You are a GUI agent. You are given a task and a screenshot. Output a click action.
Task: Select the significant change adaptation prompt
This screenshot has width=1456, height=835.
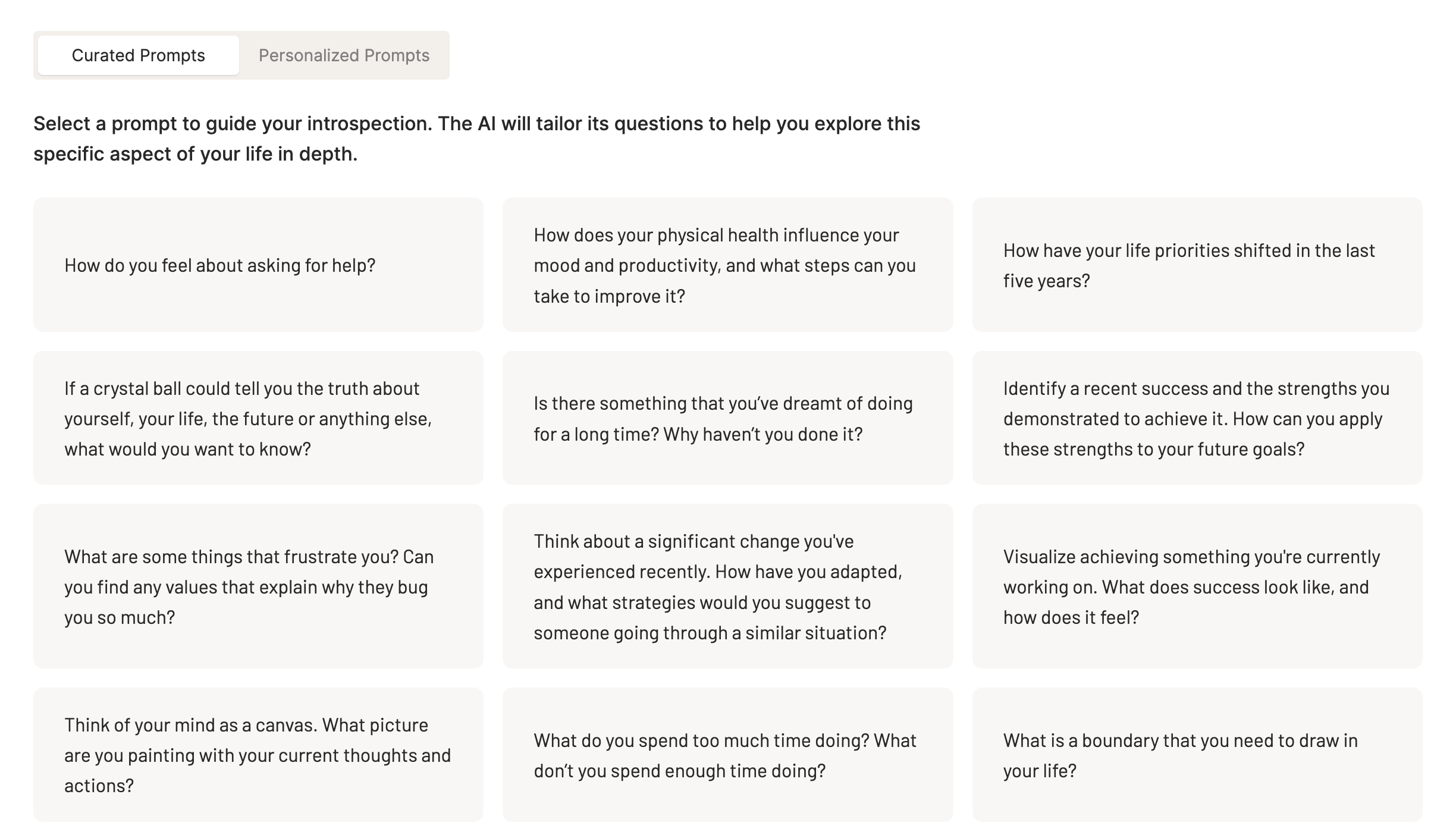click(727, 586)
